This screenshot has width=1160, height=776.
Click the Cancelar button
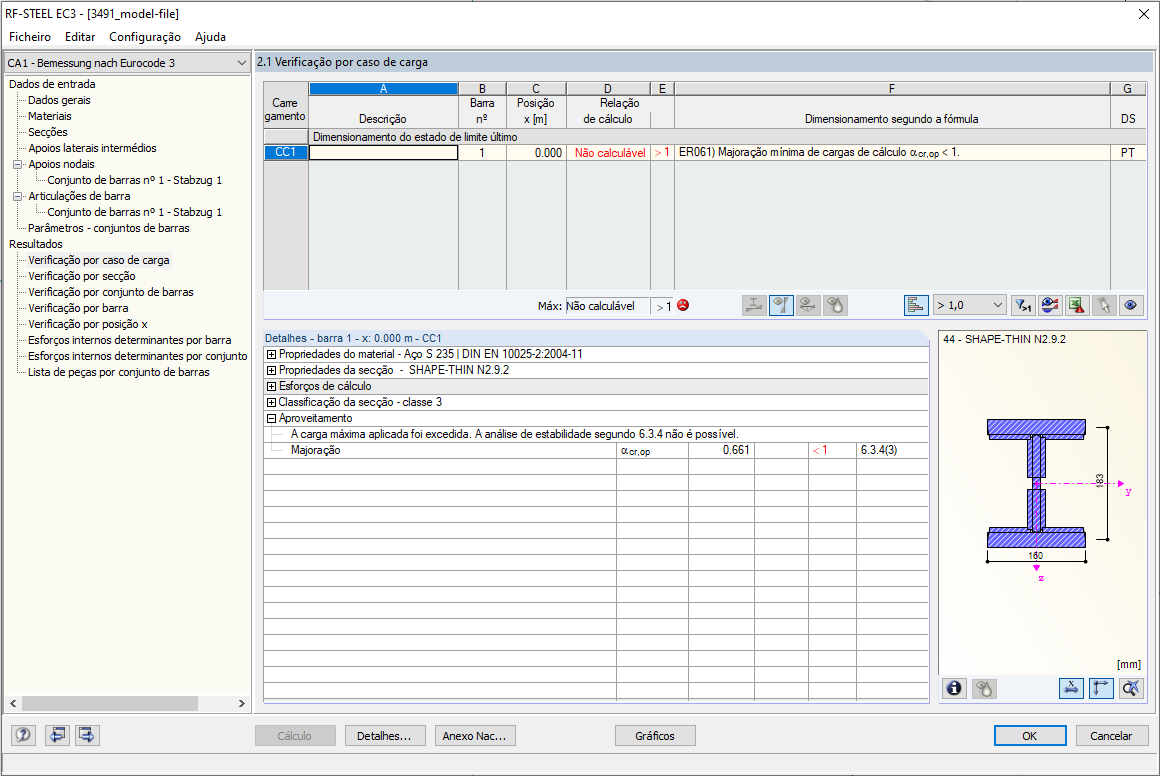(1111, 736)
